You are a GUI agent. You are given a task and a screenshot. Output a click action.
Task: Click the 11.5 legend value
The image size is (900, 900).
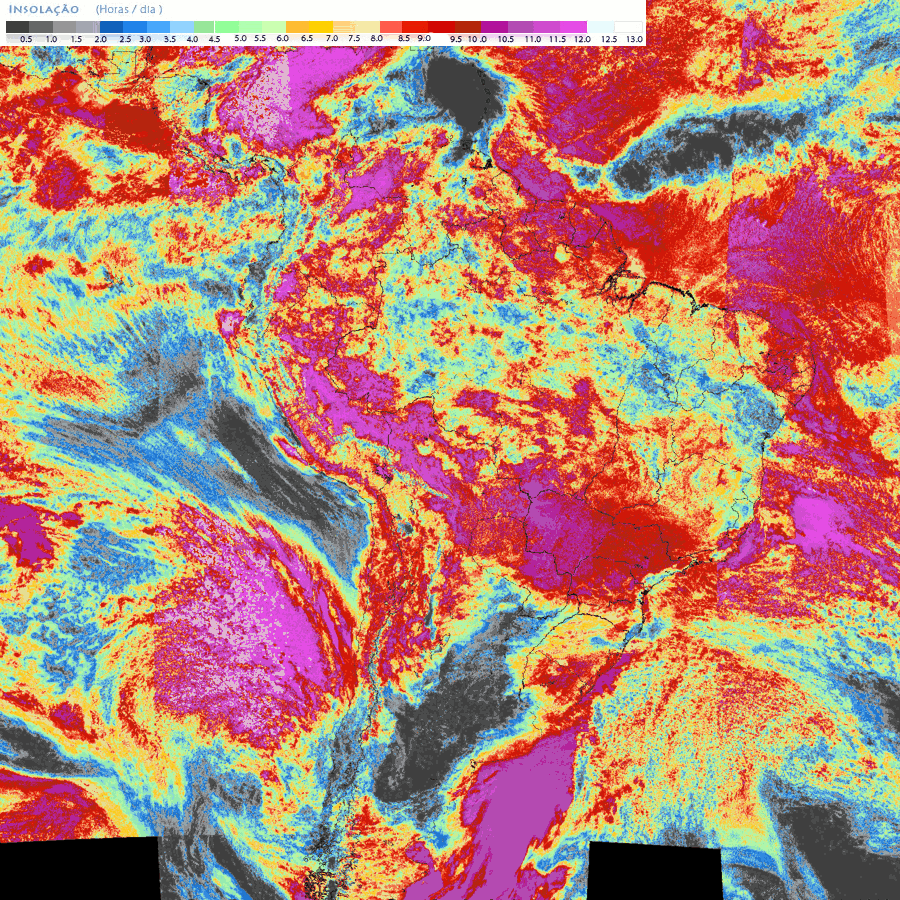(557, 39)
